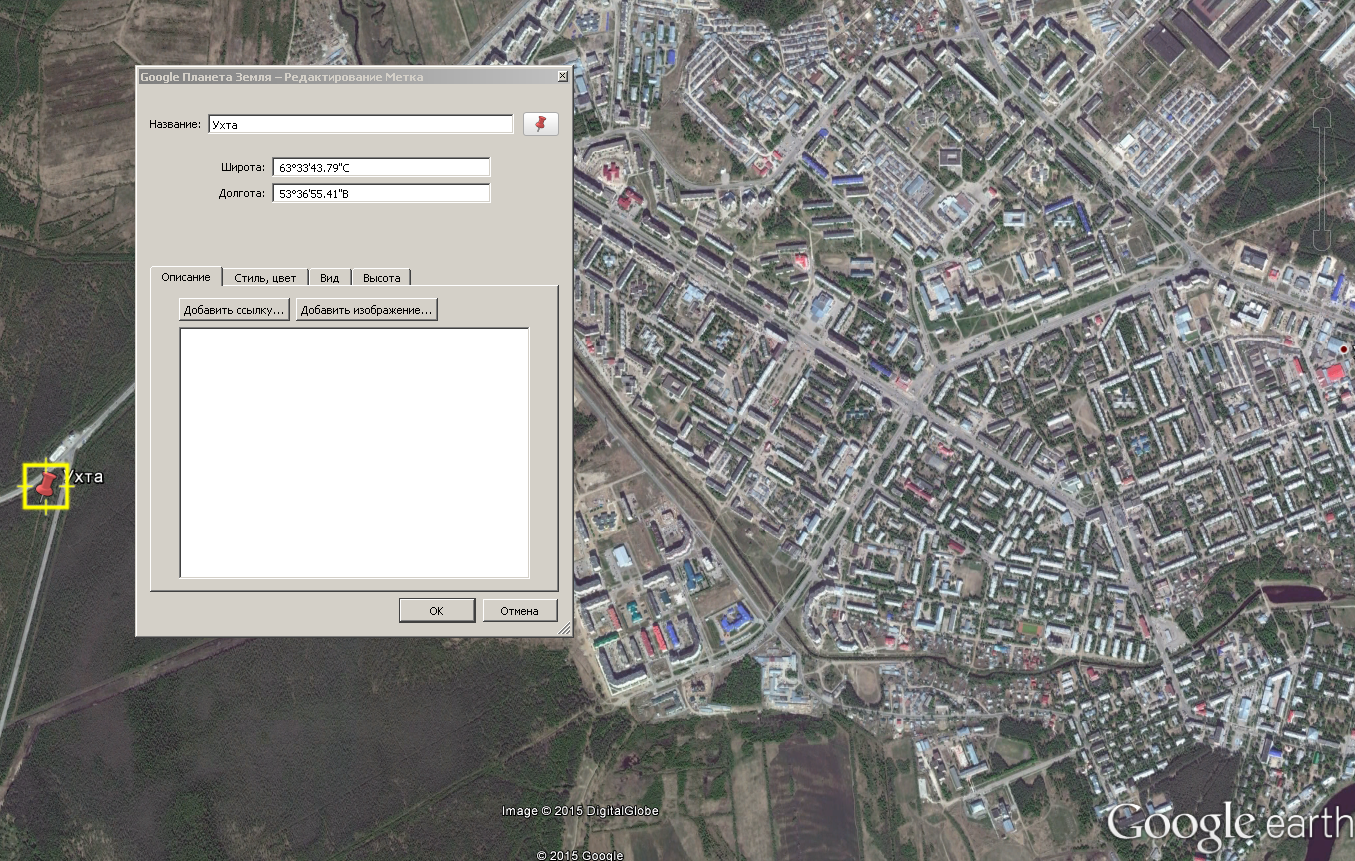The width and height of the screenshot is (1355, 861).
Task: Select the red Ухта pushpin placemark on the map
Action: [46, 486]
